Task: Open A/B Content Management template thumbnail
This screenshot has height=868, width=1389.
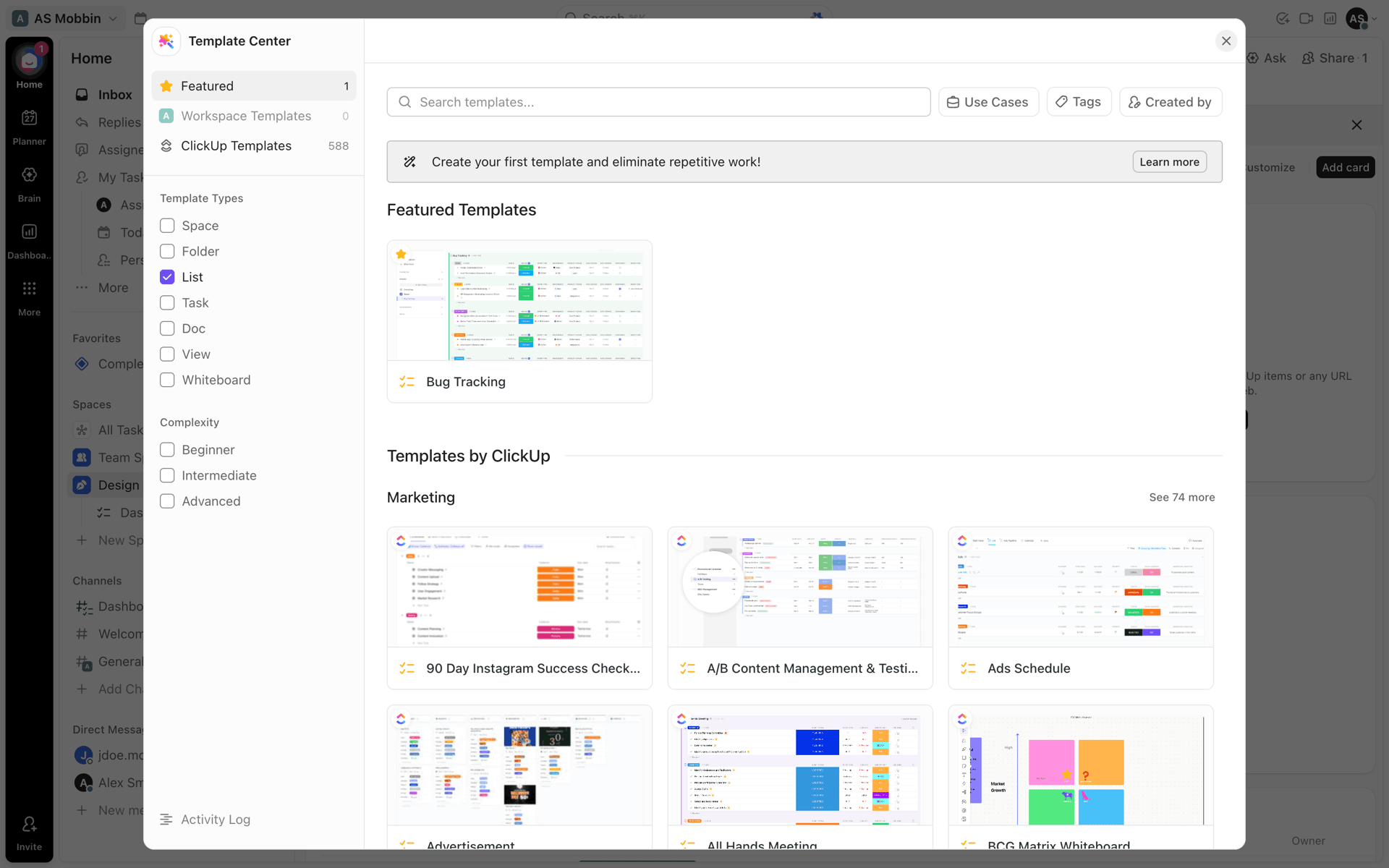Action: 800,587
